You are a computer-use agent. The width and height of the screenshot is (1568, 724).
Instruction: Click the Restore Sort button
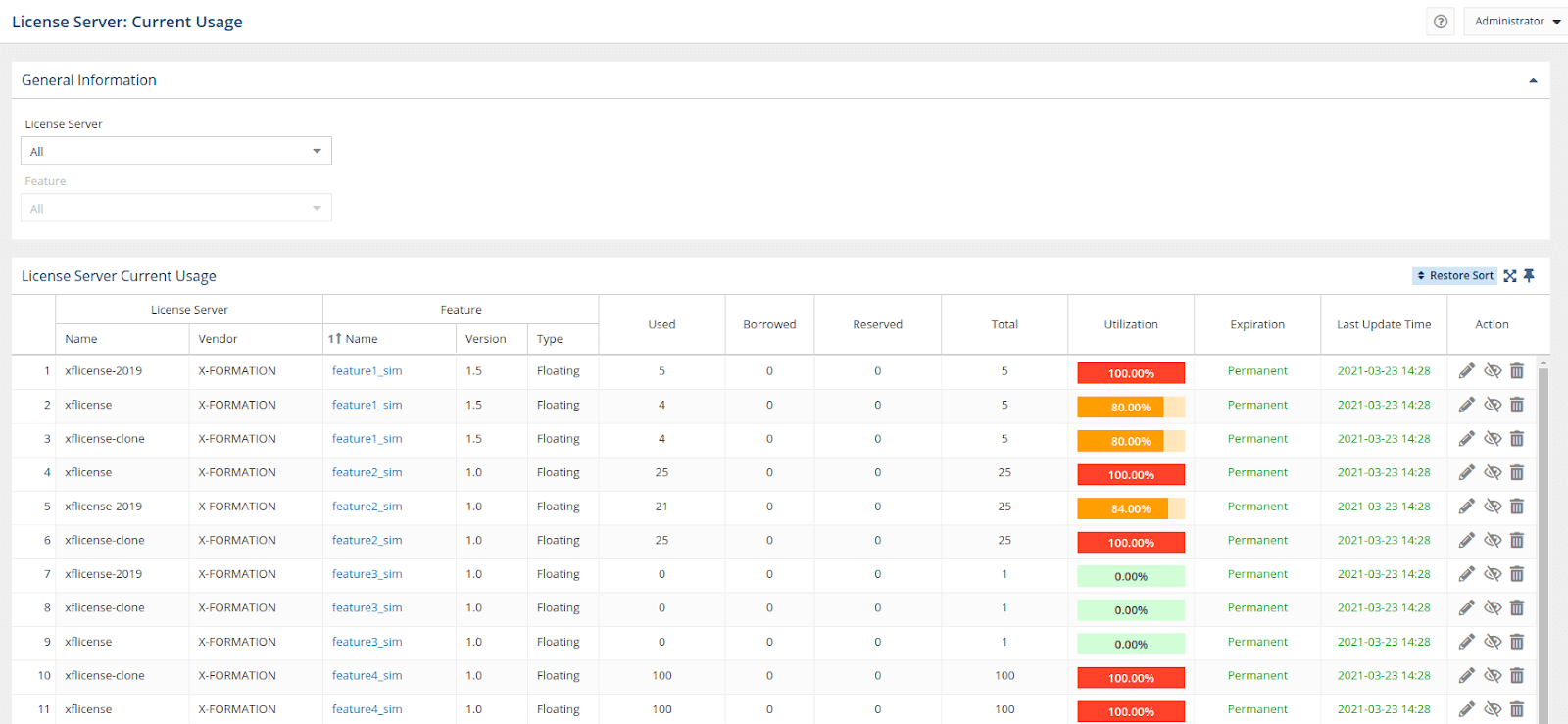point(1455,276)
